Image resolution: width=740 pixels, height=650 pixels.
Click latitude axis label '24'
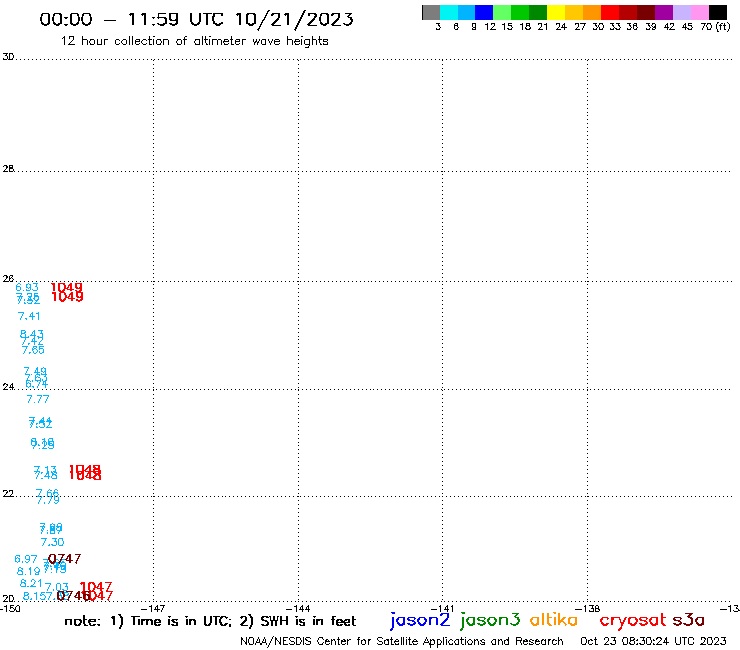click(8, 387)
